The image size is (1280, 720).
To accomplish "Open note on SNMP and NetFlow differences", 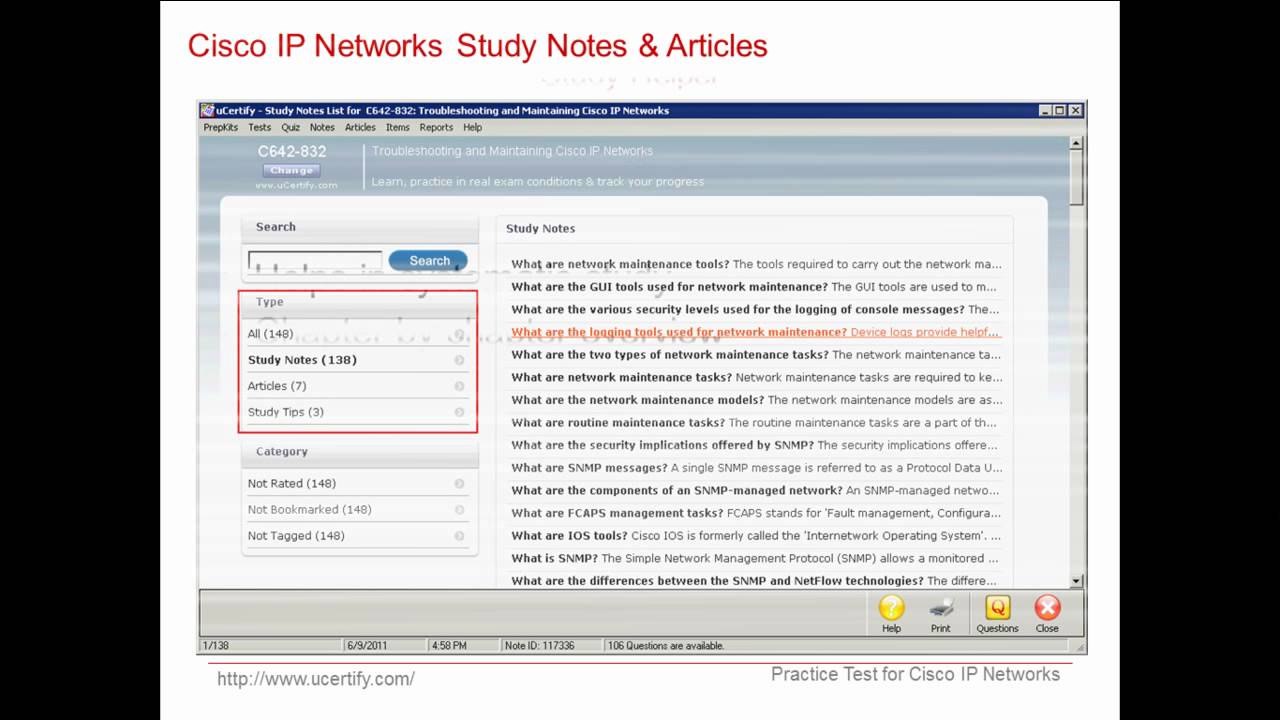I will tap(756, 581).
